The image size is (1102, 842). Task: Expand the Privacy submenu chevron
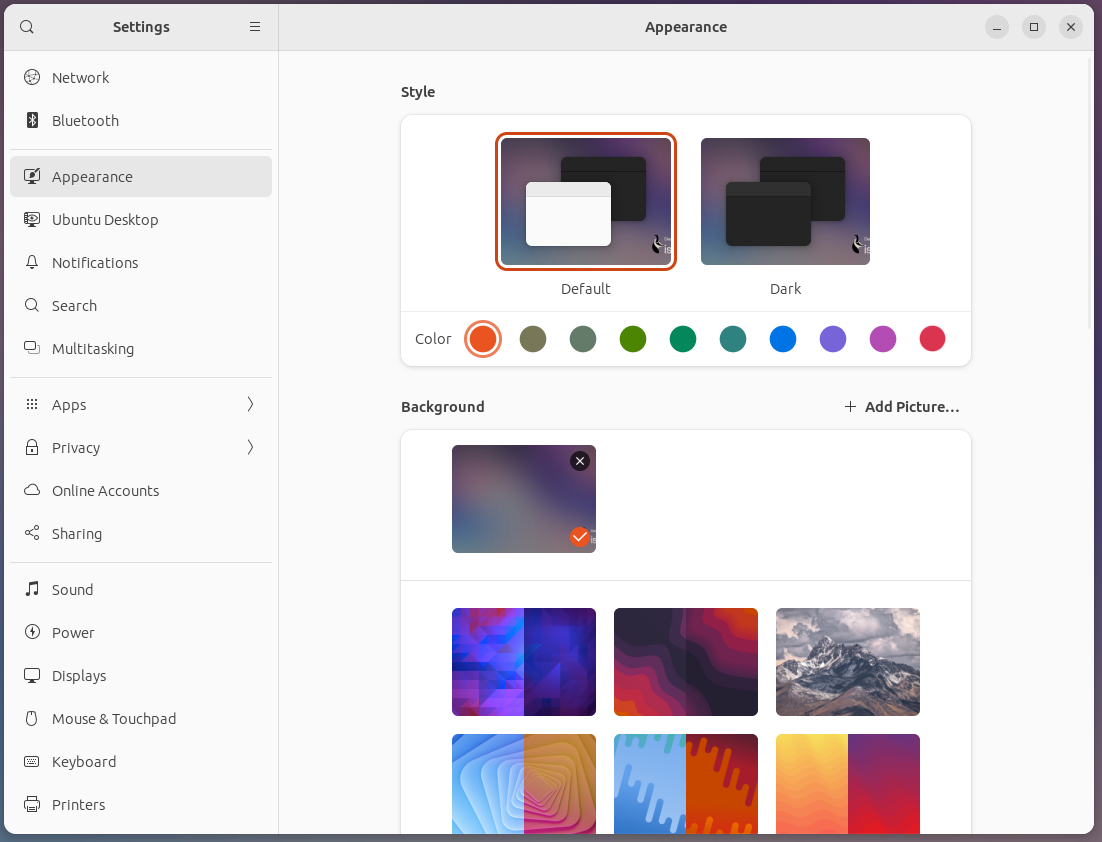250,448
